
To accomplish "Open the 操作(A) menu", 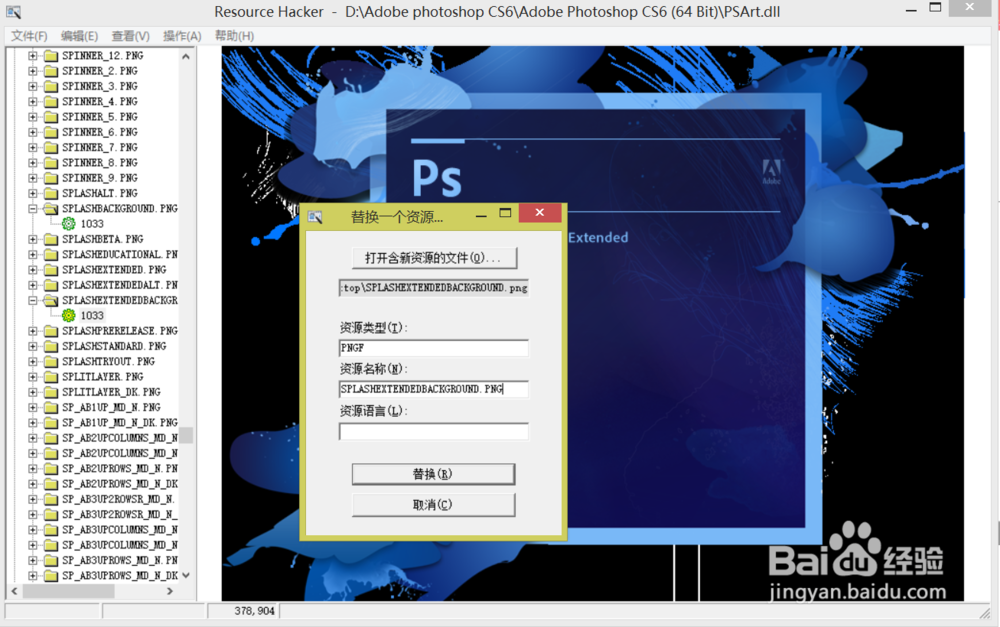I will tap(182, 36).
